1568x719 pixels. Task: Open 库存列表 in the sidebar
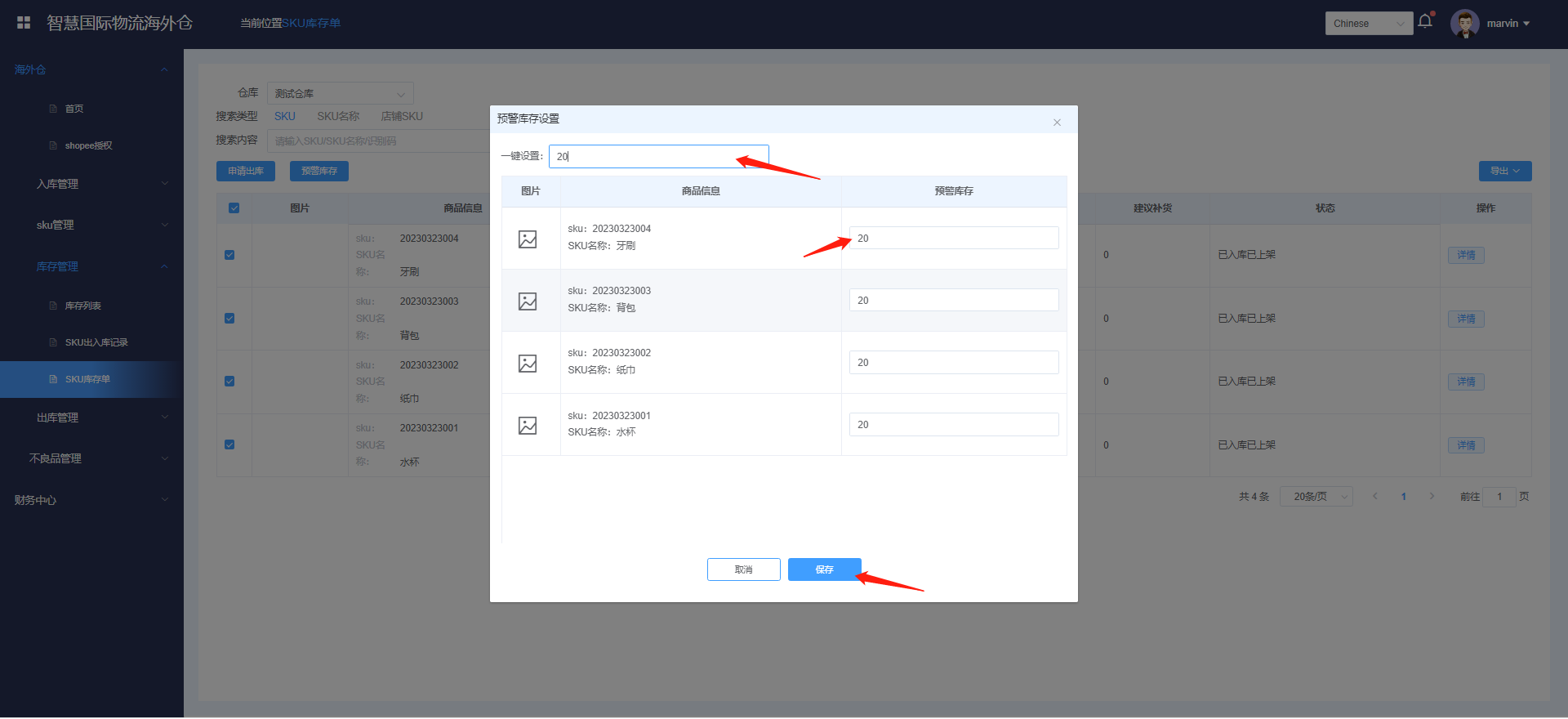click(x=83, y=306)
